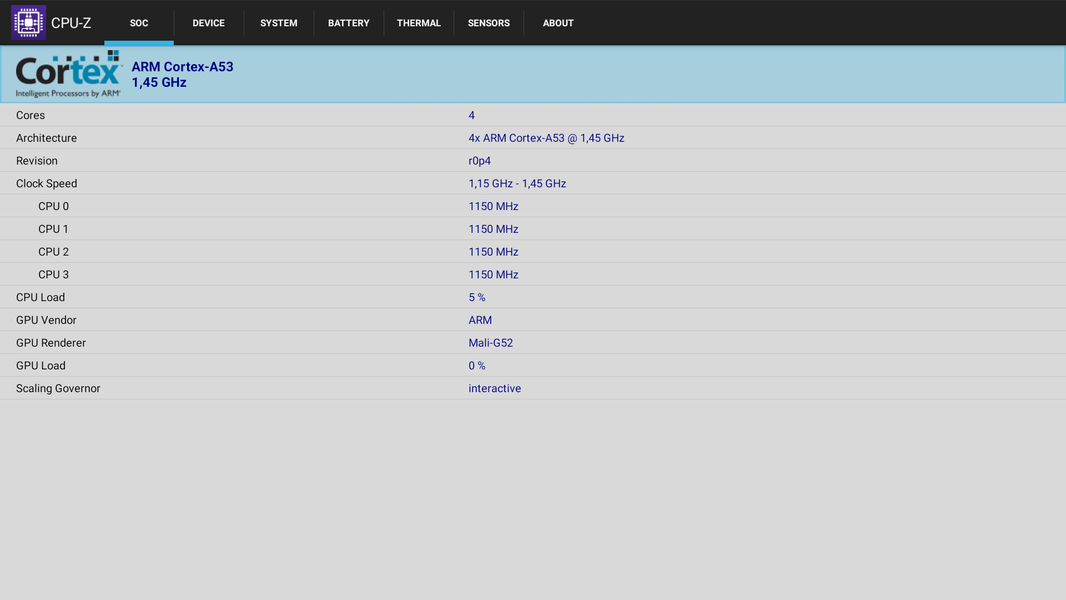The width and height of the screenshot is (1066, 600).
Task: Open the SENSORS tab
Action: tap(489, 23)
